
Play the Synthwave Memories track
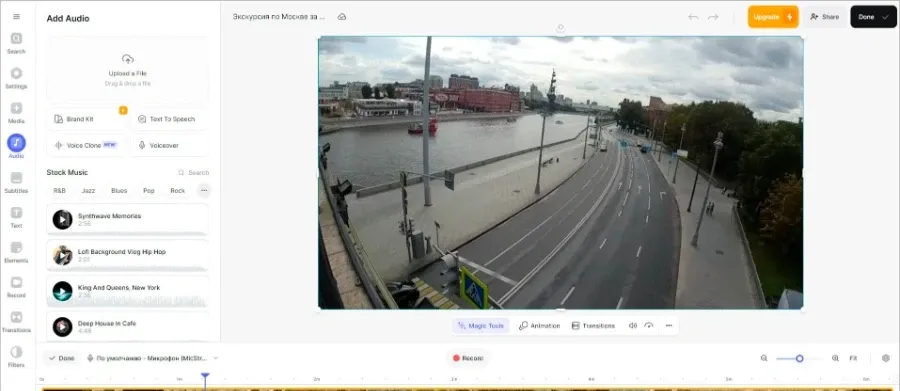(62, 219)
